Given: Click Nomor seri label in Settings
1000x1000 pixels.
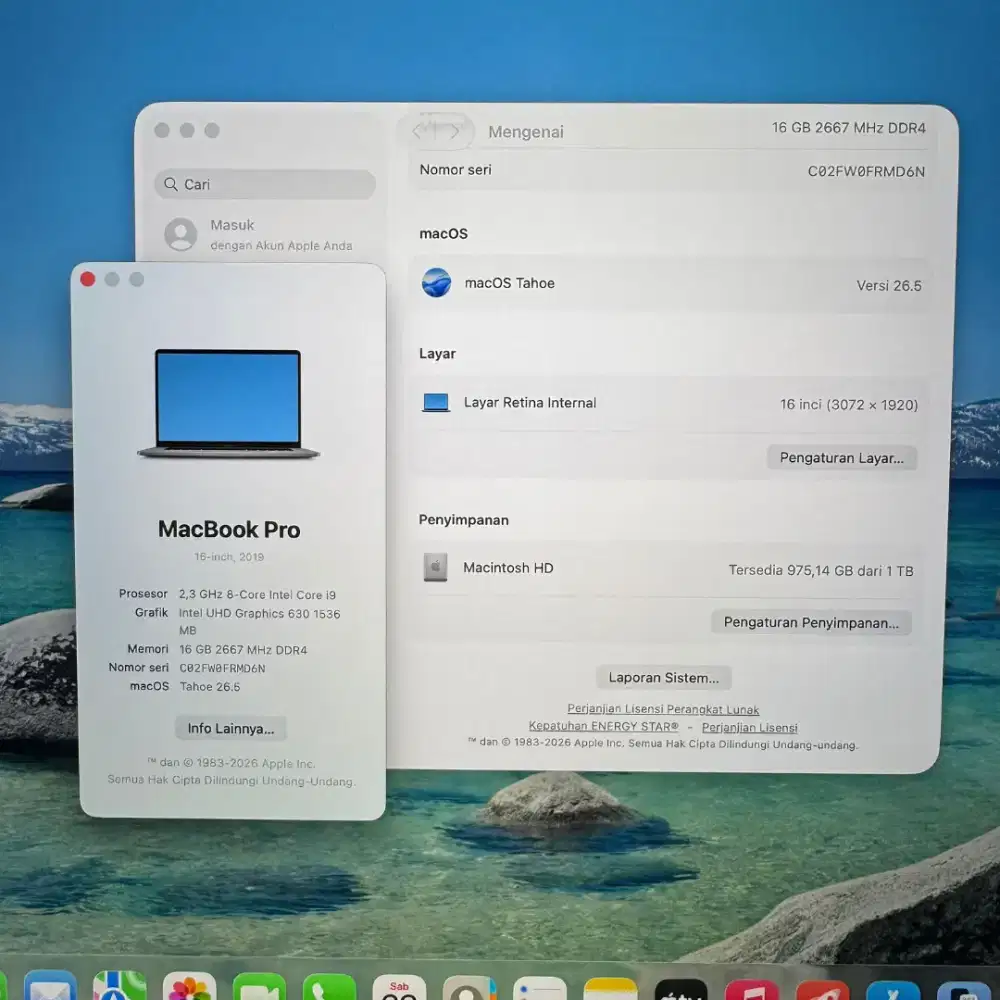Looking at the screenshot, I should tap(455, 170).
